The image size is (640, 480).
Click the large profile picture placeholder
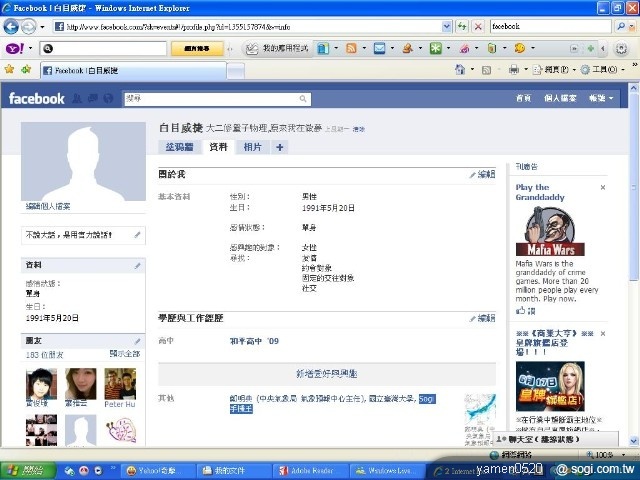coord(83,161)
